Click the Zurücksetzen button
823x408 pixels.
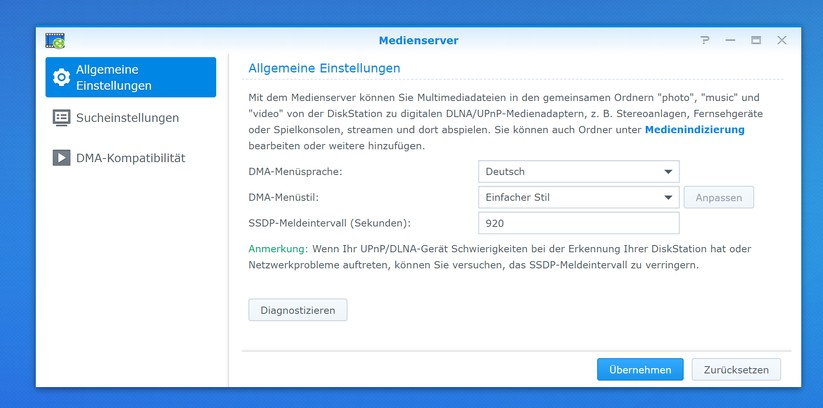click(736, 370)
